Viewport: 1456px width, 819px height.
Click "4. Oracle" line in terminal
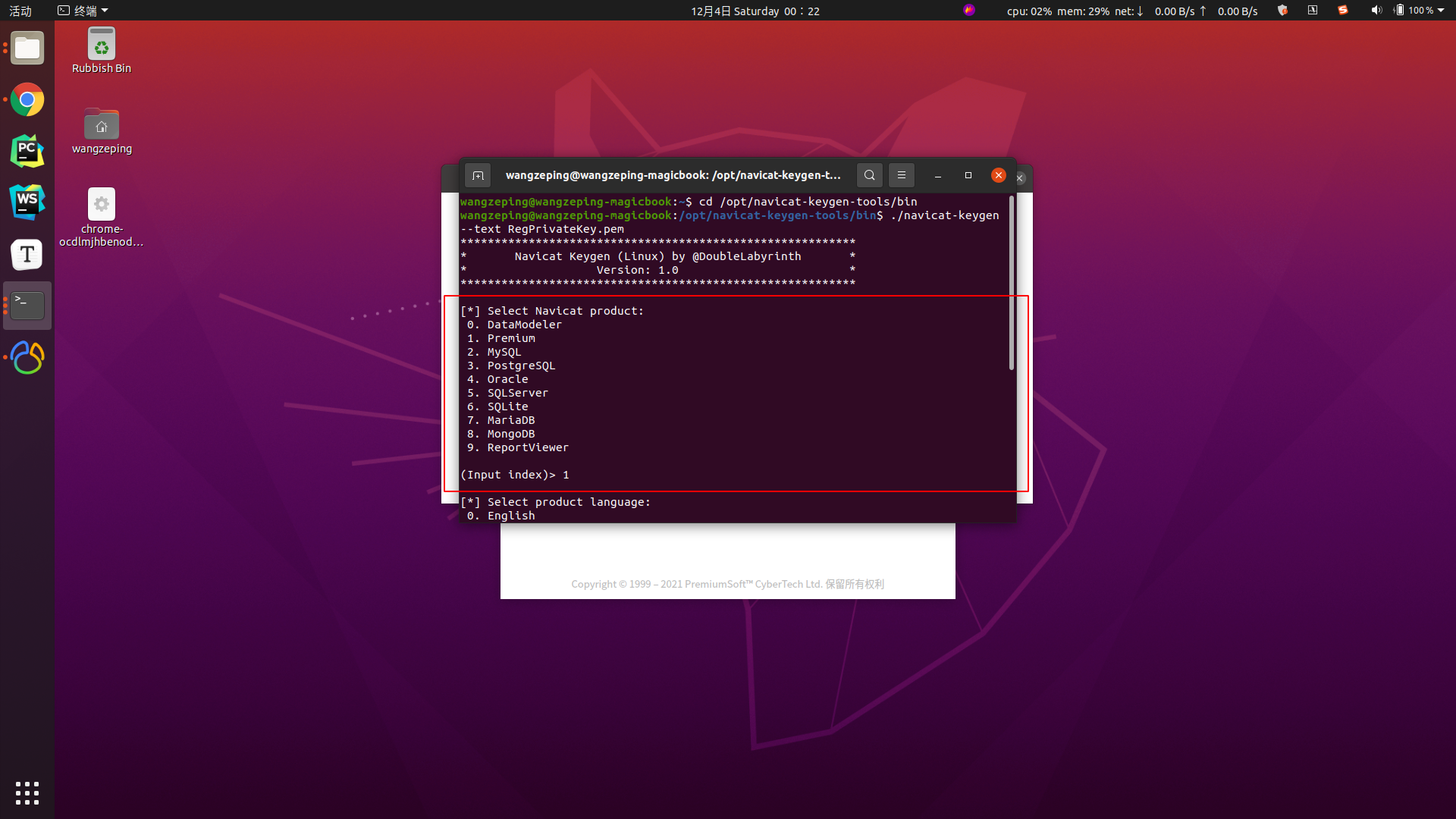pyautogui.click(x=497, y=379)
